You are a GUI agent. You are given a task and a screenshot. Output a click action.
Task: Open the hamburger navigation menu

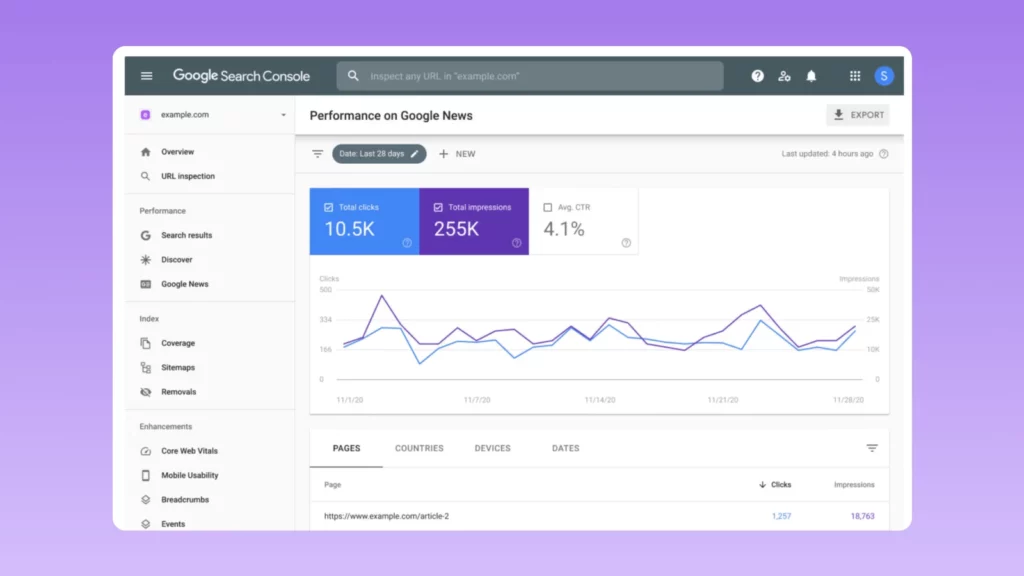pos(146,76)
